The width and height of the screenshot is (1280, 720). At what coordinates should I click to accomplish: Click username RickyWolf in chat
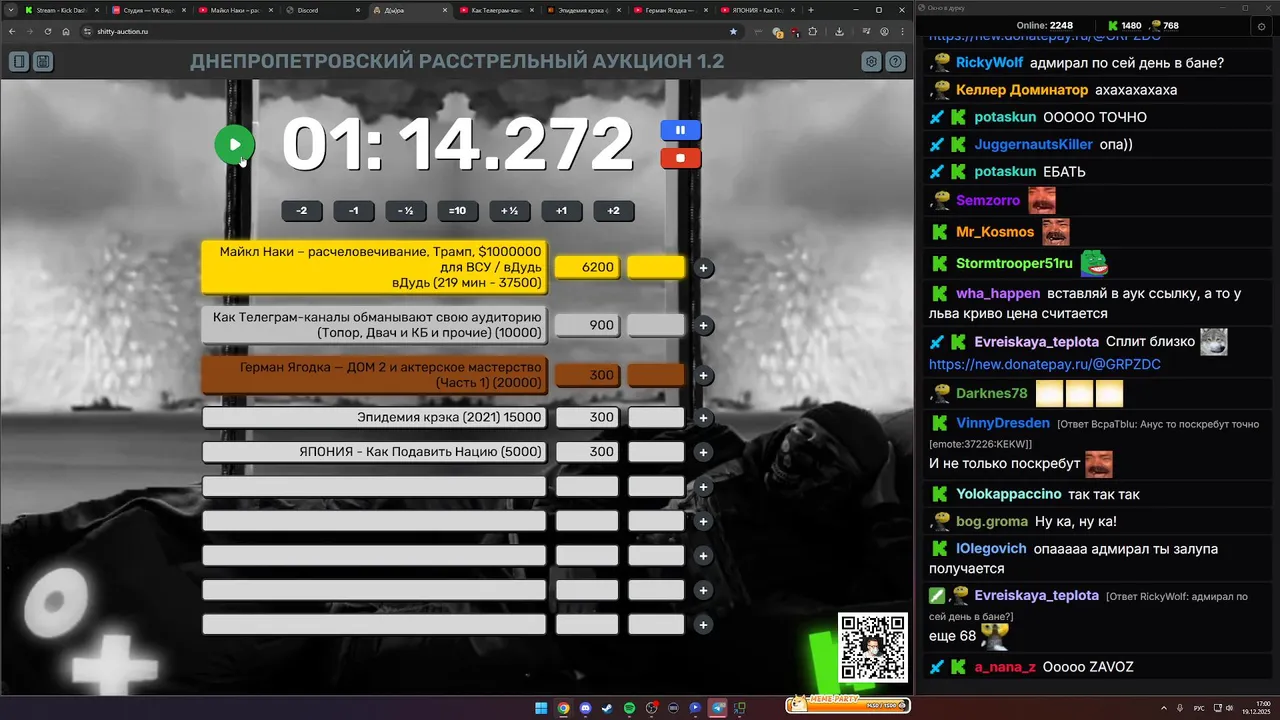(989, 62)
